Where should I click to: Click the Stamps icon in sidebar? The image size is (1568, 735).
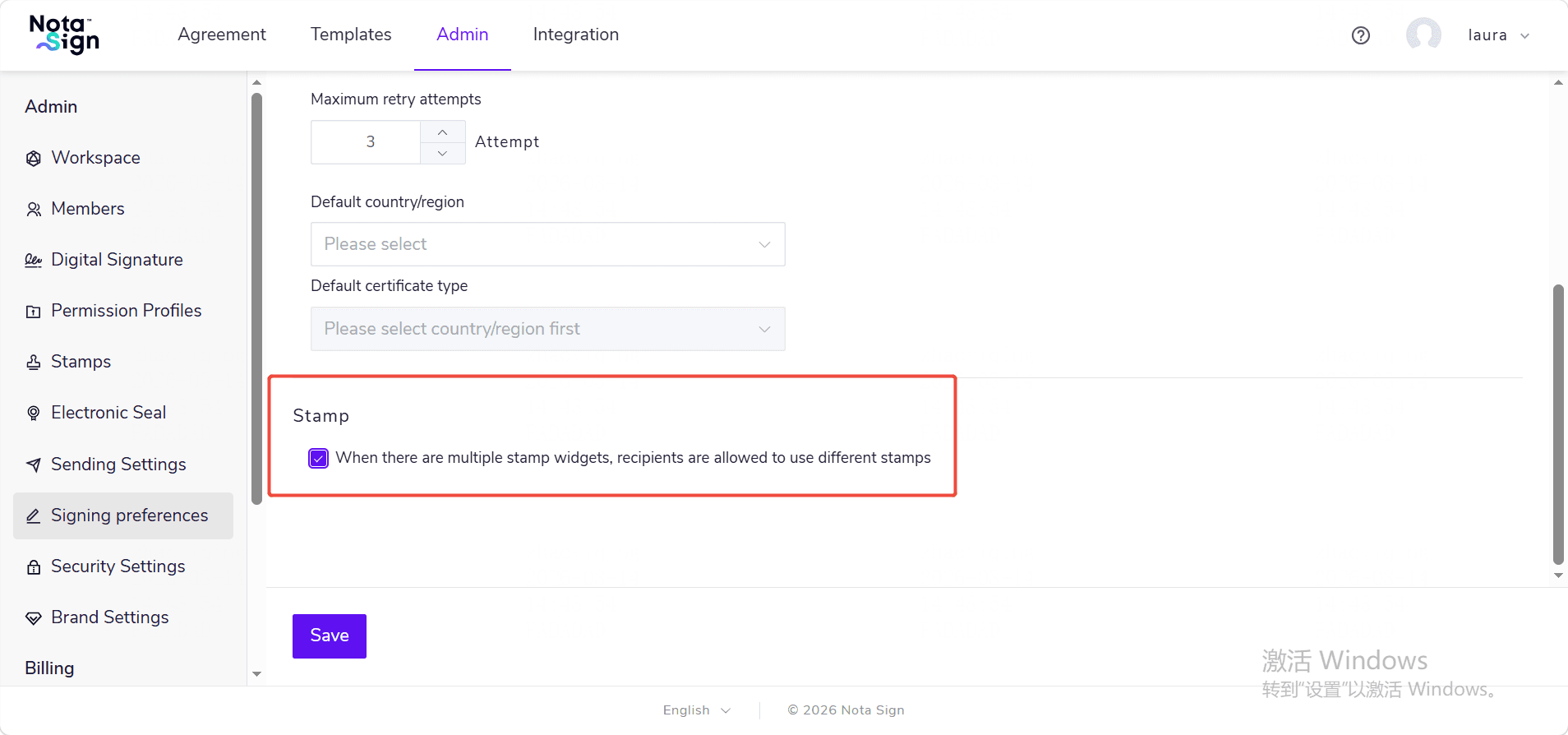click(34, 363)
